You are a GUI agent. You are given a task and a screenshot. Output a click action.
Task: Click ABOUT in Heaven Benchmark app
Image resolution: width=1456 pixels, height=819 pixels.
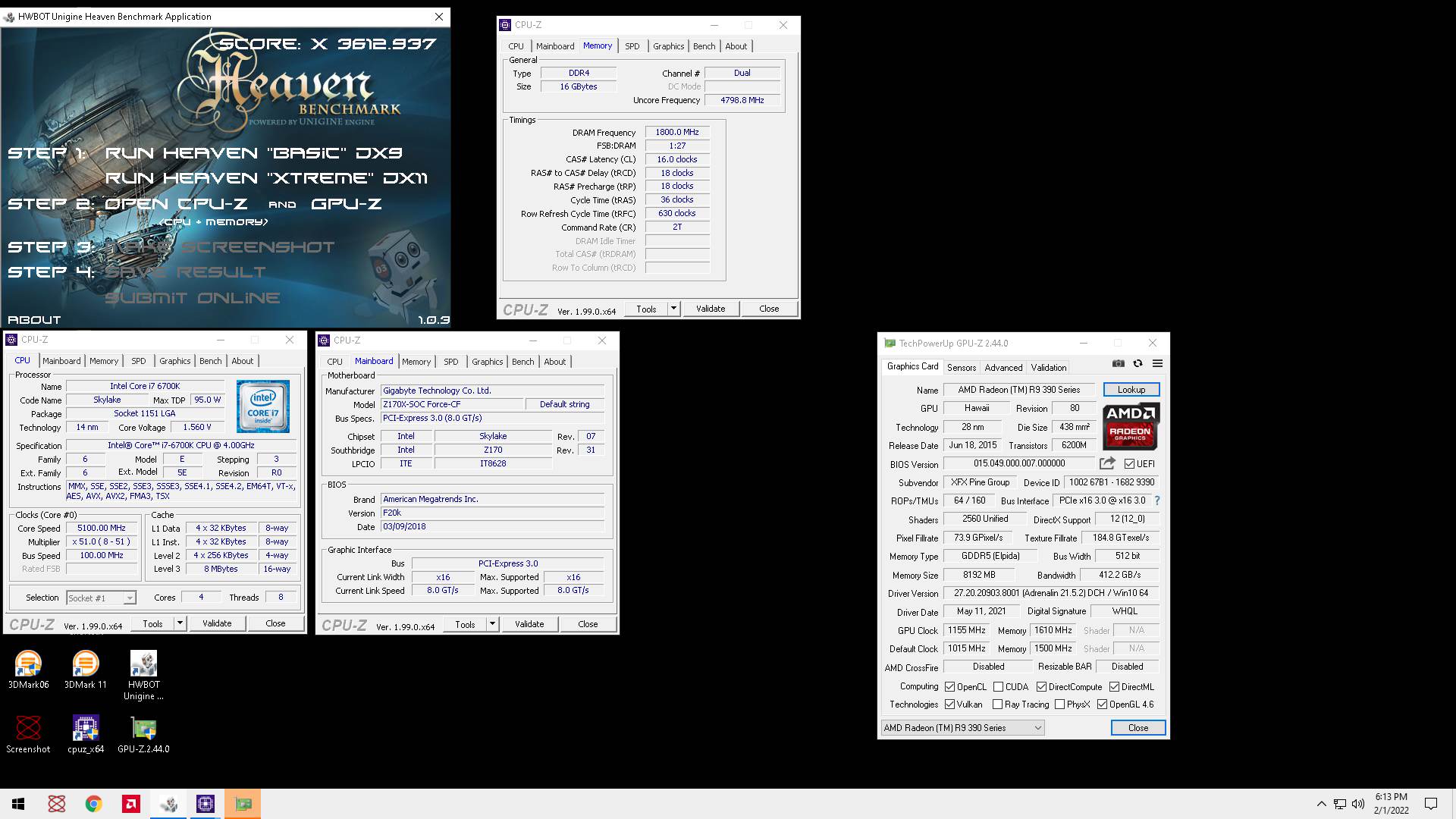(x=34, y=320)
